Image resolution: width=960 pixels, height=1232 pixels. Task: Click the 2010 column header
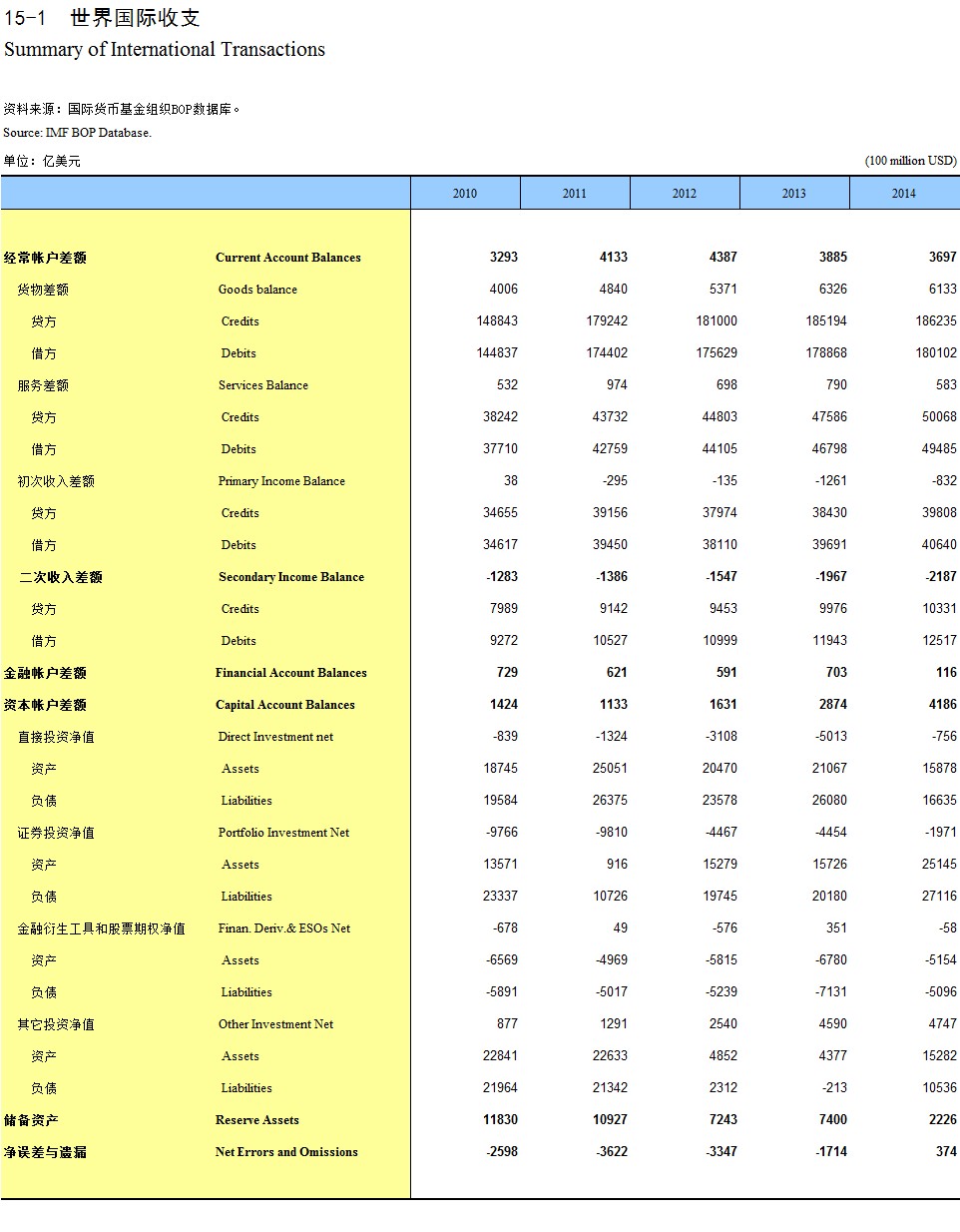[x=465, y=193]
